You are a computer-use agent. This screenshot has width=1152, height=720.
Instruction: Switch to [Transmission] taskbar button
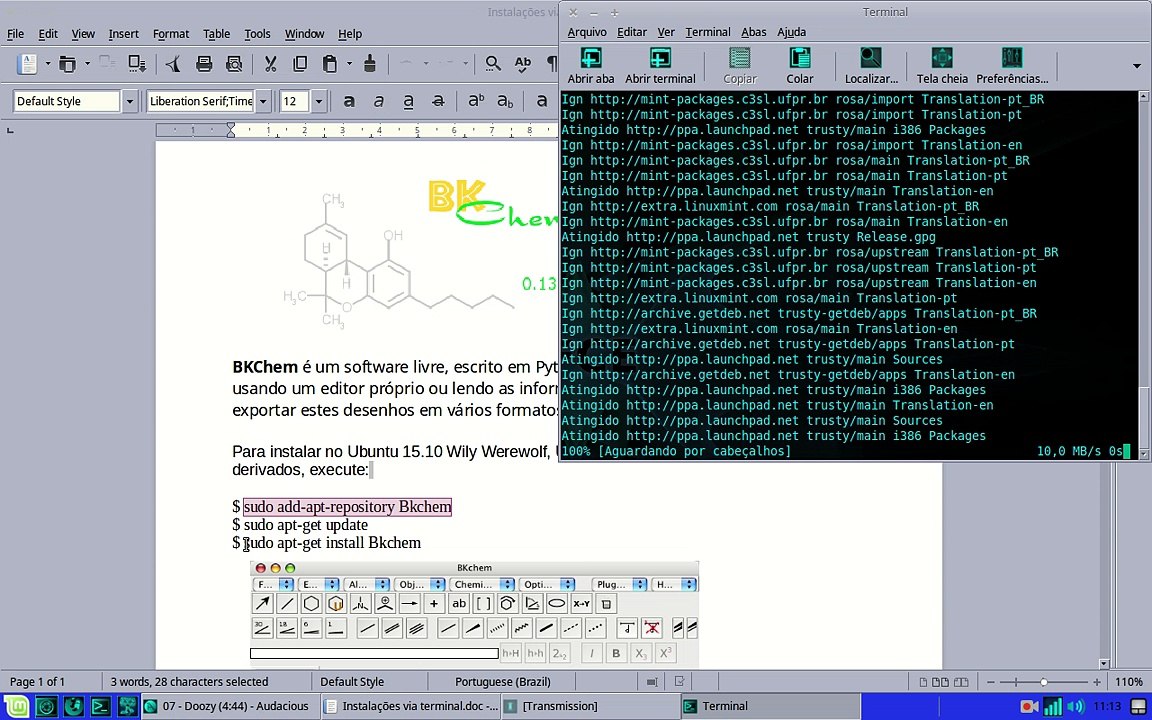(x=591, y=706)
